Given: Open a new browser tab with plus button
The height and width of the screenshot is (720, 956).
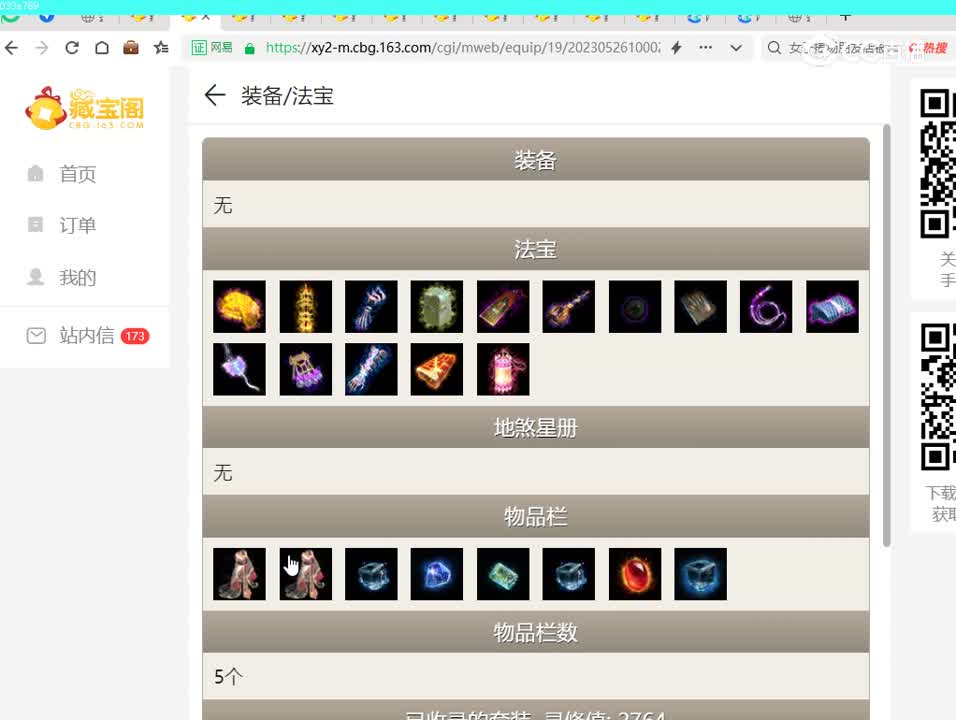Looking at the screenshot, I should [846, 15].
